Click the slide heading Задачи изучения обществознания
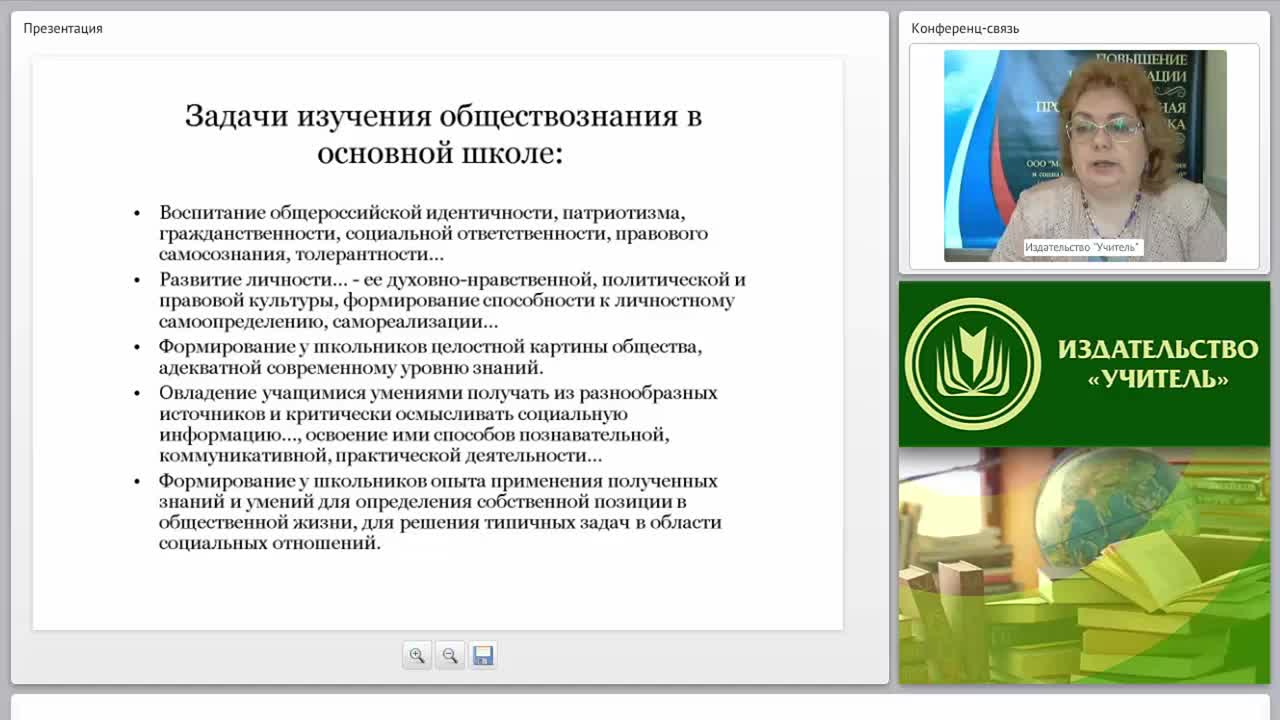Image resolution: width=1280 pixels, height=720 pixels. pyautogui.click(x=443, y=134)
